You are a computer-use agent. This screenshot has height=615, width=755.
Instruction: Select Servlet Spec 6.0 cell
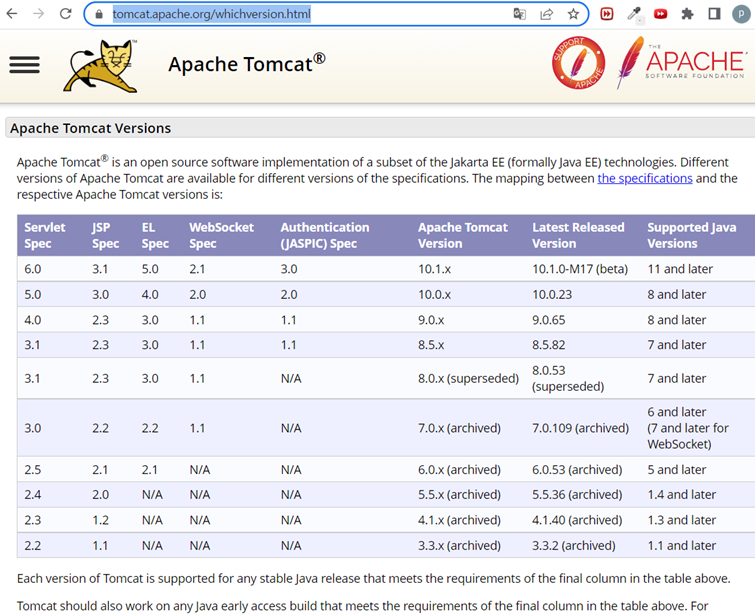pyautogui.click(x=33, y=269)
